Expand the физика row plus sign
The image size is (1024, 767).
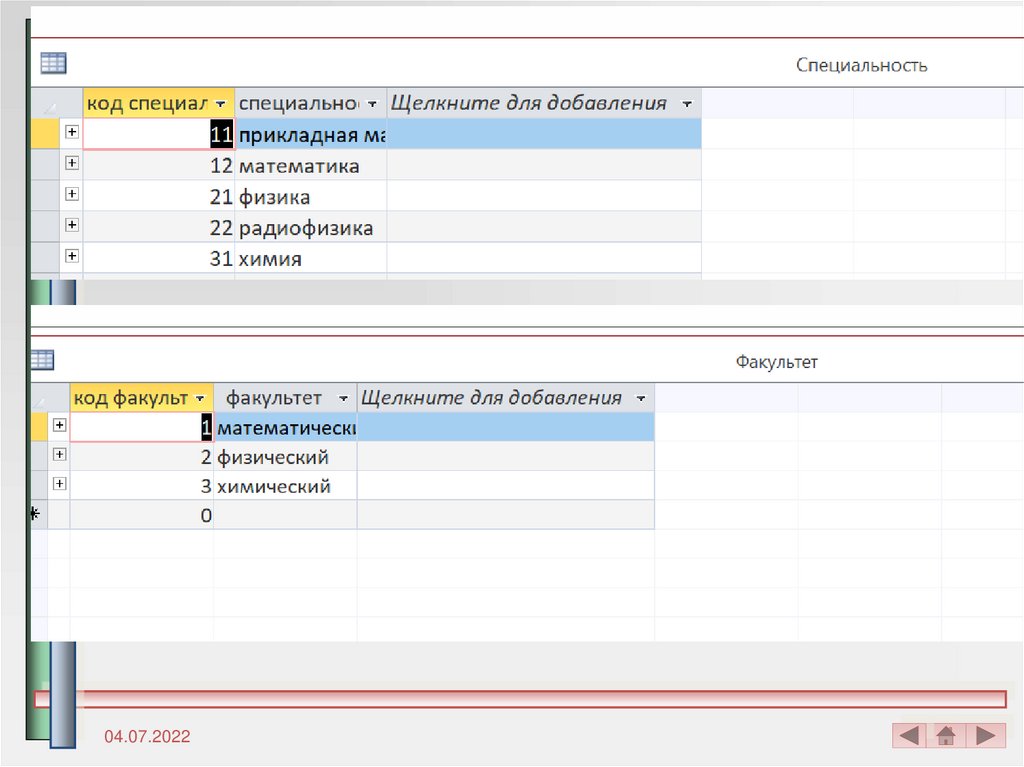[x=71, y=194]
